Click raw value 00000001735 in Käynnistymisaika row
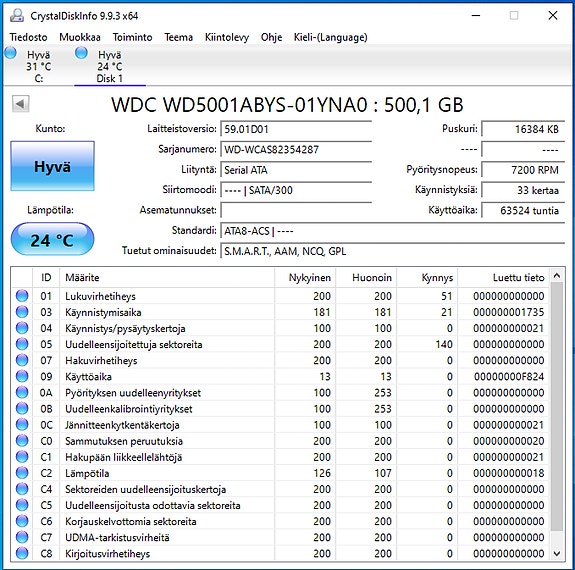This screenshot has height=570, width=575. click(x=509, y=312)
